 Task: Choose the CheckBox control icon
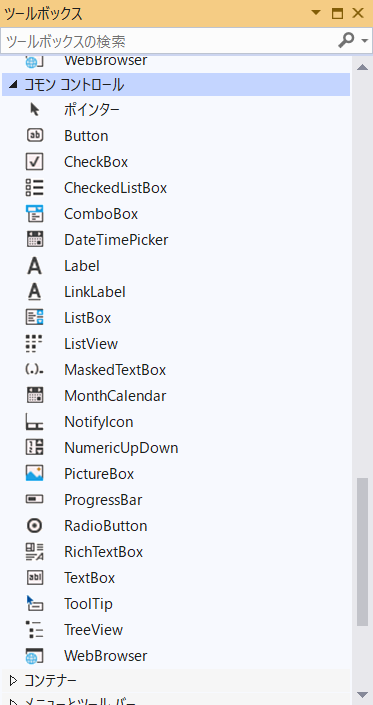(x=35, y=161)
